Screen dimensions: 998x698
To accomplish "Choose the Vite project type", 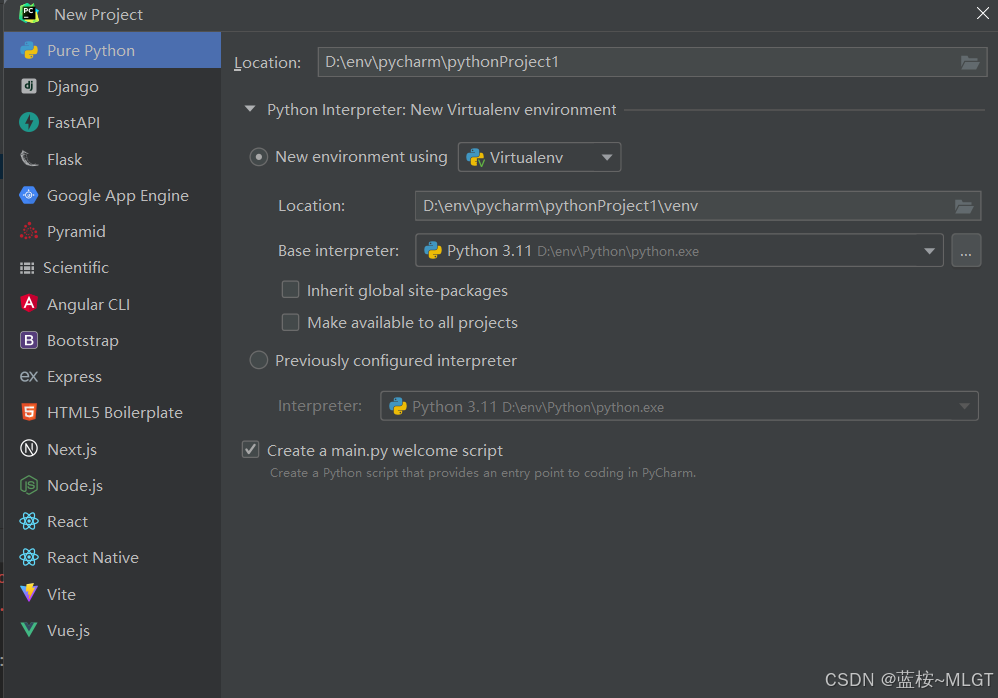I will (x=112, y=593).
